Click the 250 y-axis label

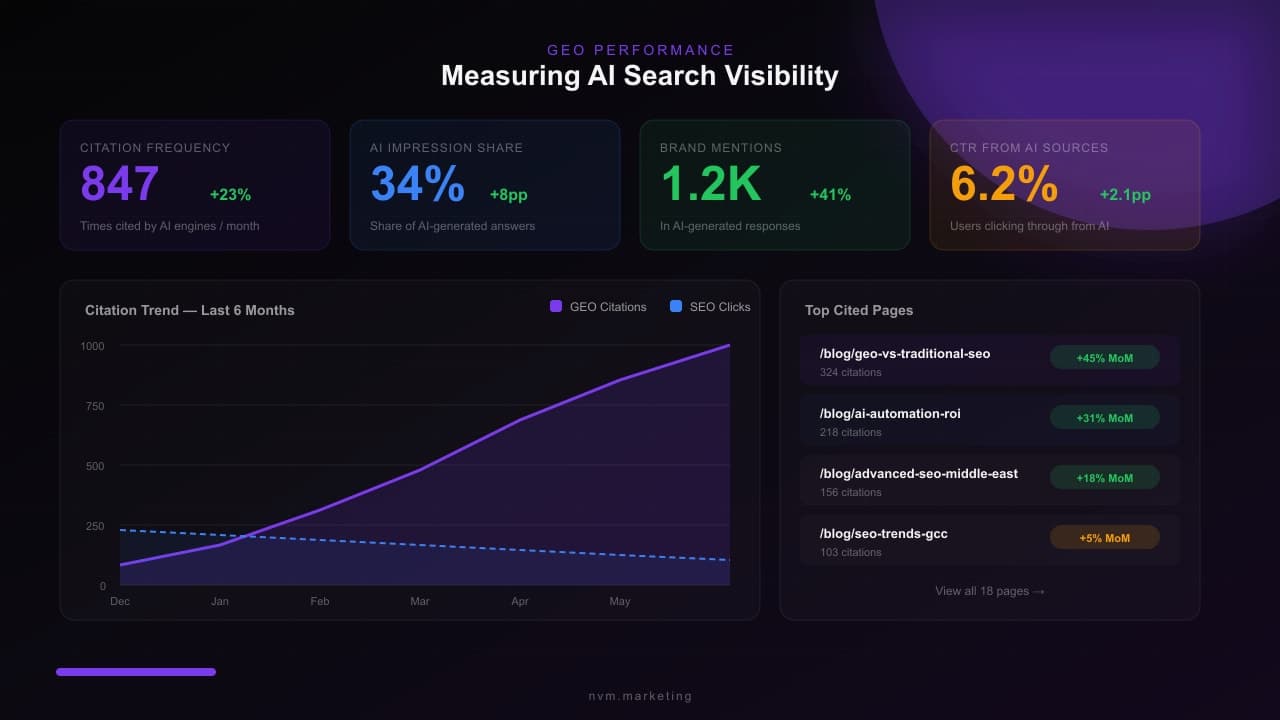click(95, 526)
